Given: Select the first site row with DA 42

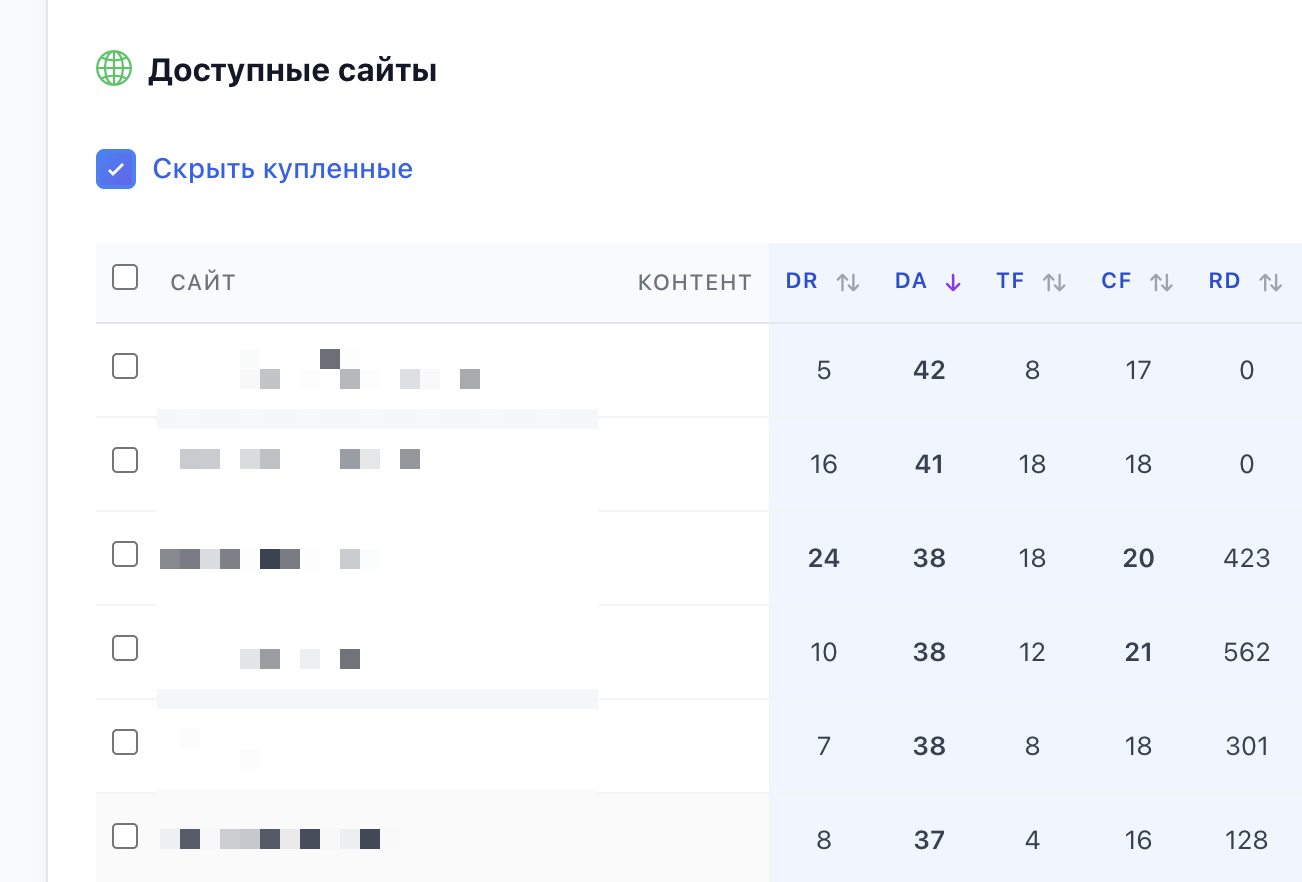Looking at the screenshot, I should click(125, 366).
